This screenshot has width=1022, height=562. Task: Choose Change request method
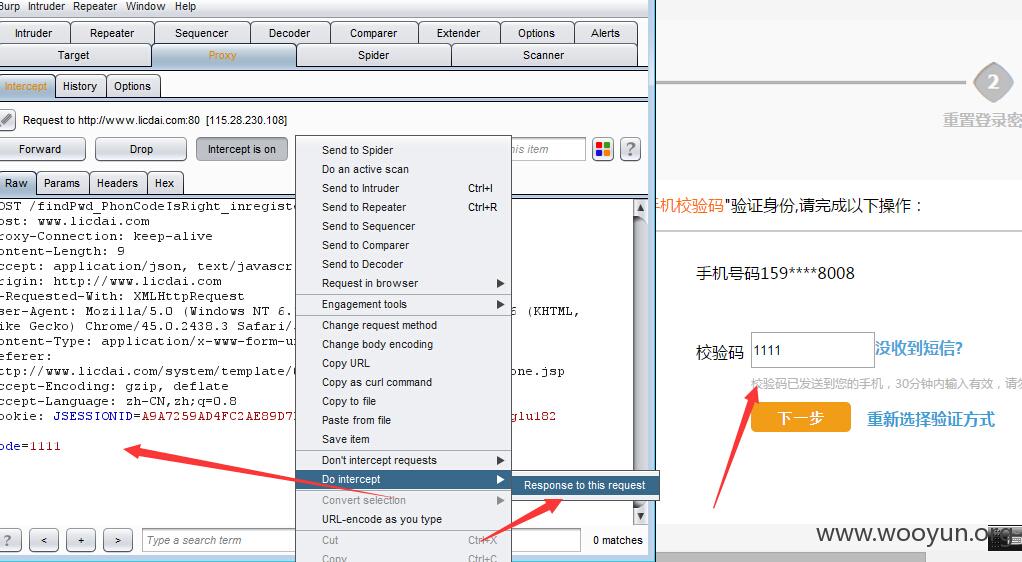click(x=403, y=325)
